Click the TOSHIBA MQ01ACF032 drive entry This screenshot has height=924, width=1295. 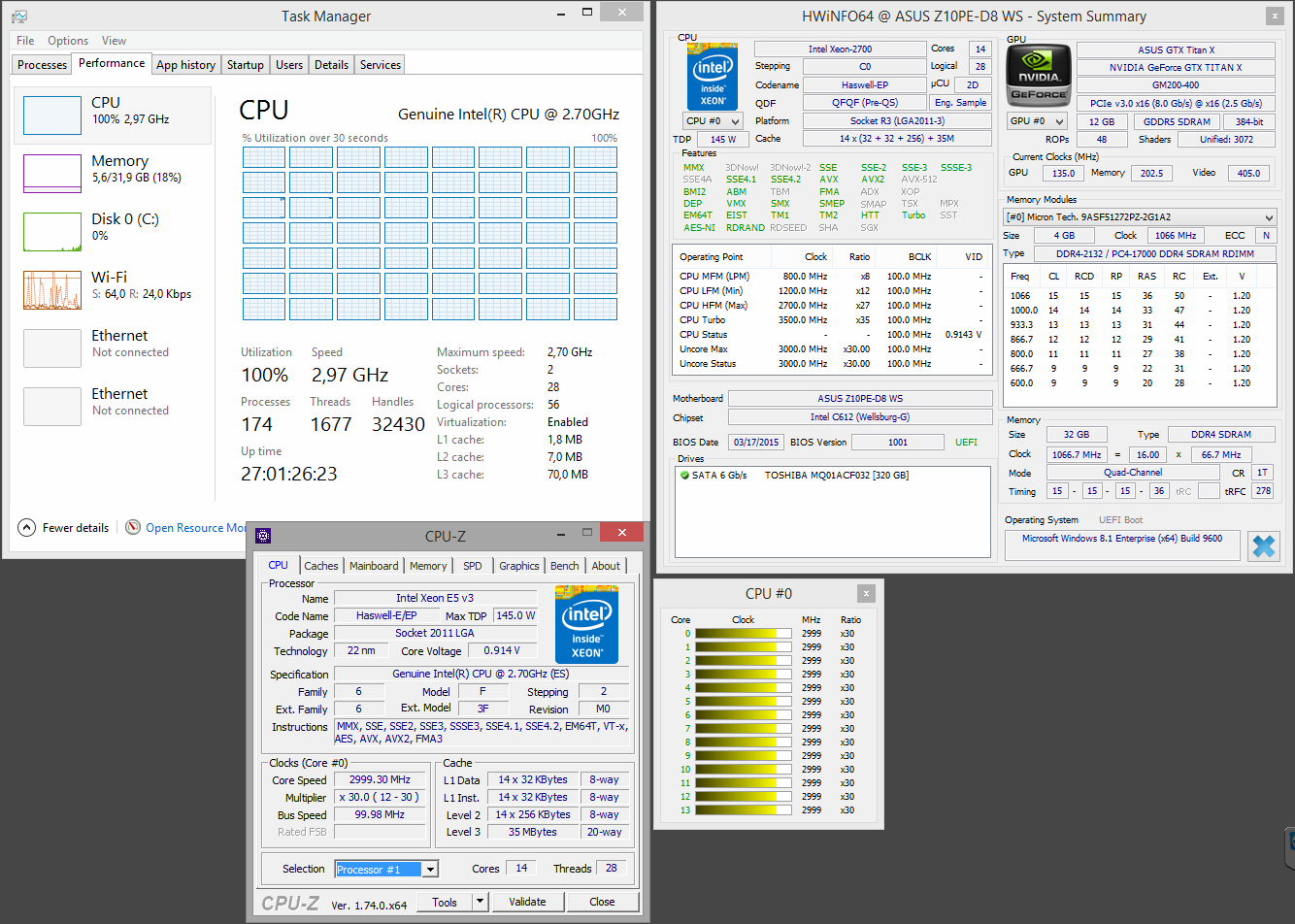point(836,476)
